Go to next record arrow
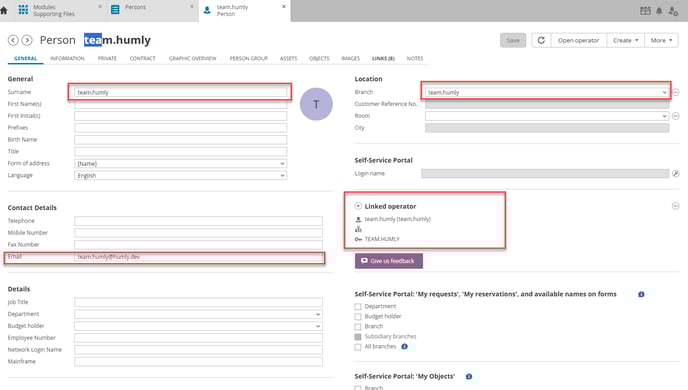 [x=27, y=40]
